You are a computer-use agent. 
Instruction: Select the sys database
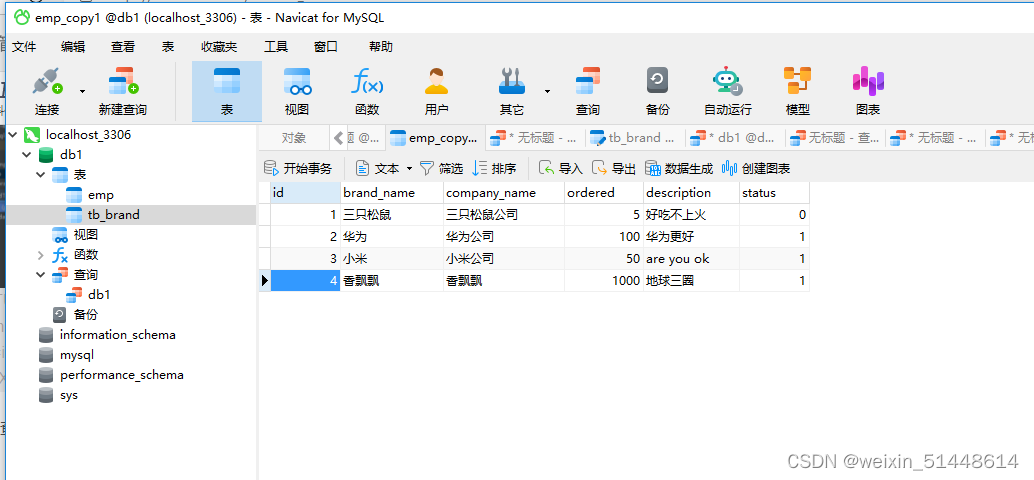[x=69, y=395]
